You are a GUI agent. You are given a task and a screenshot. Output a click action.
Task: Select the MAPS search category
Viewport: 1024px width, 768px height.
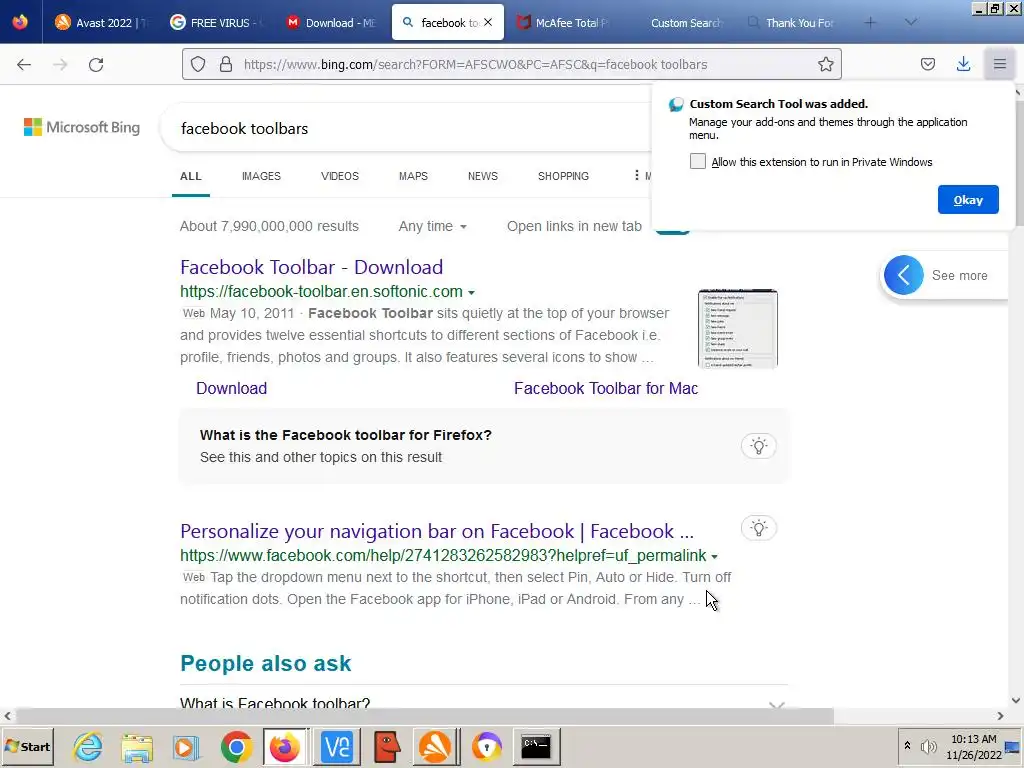[x=413, y=176]
